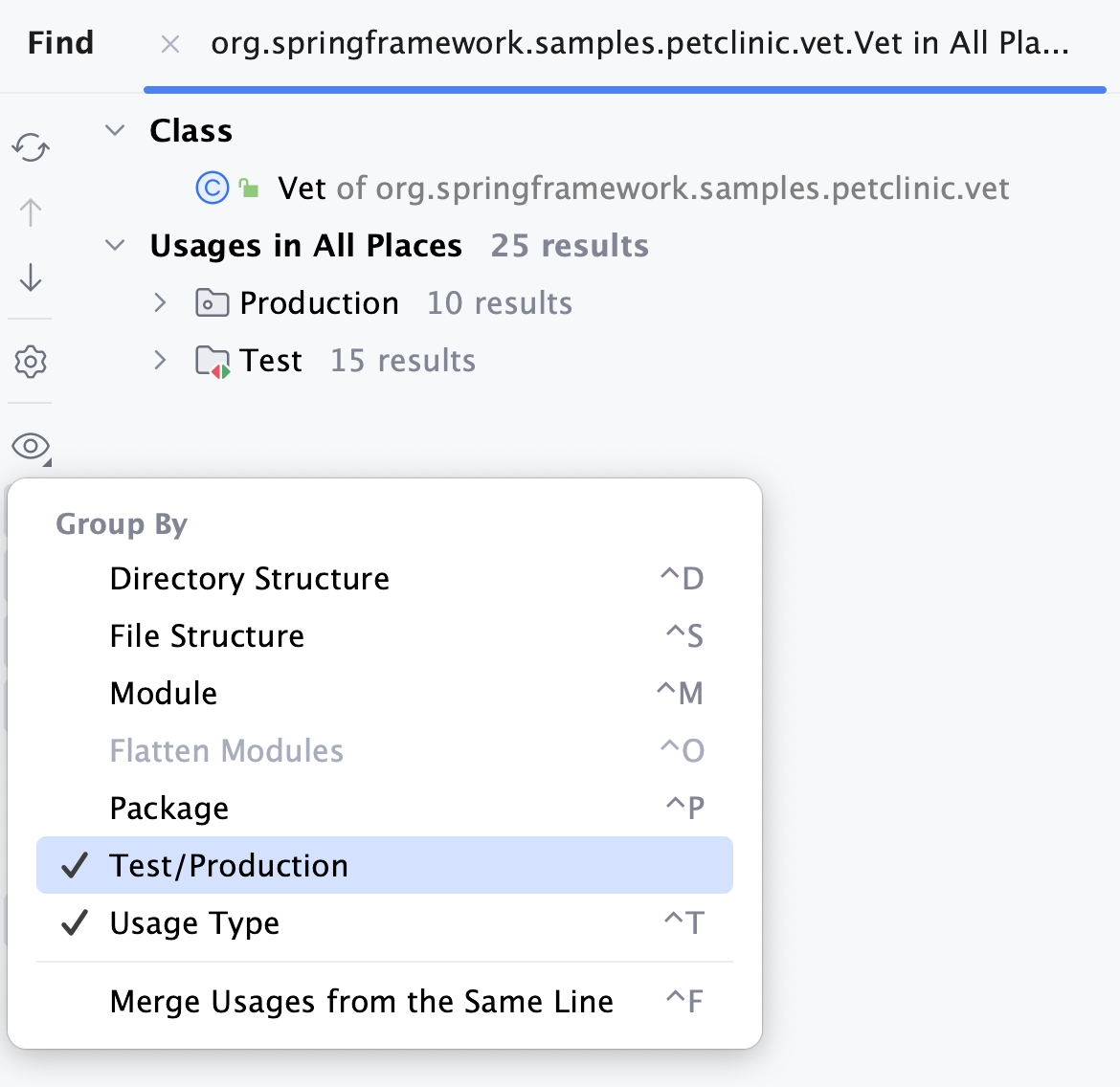Image resolution: width=1120 pixels, height=1087 pixels.
Task: Open the Vet class from results
Action: pyautogui.click(x=302, y=188)
